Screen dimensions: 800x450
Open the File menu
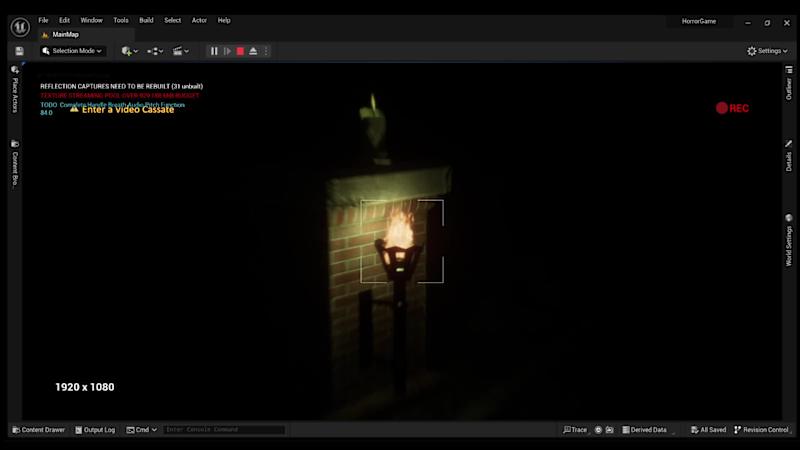pos(43,20)
